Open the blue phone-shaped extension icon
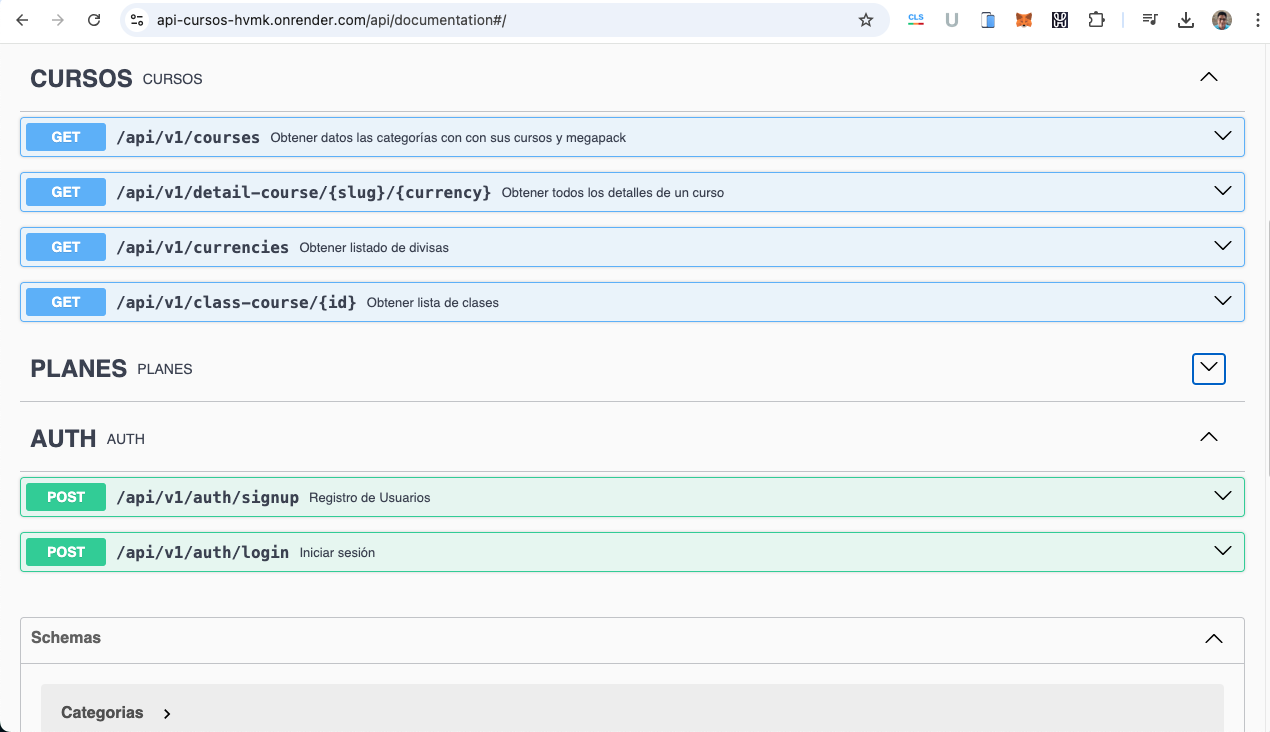The width and height of the screenshot is (1270, 732). coord(988,20)
